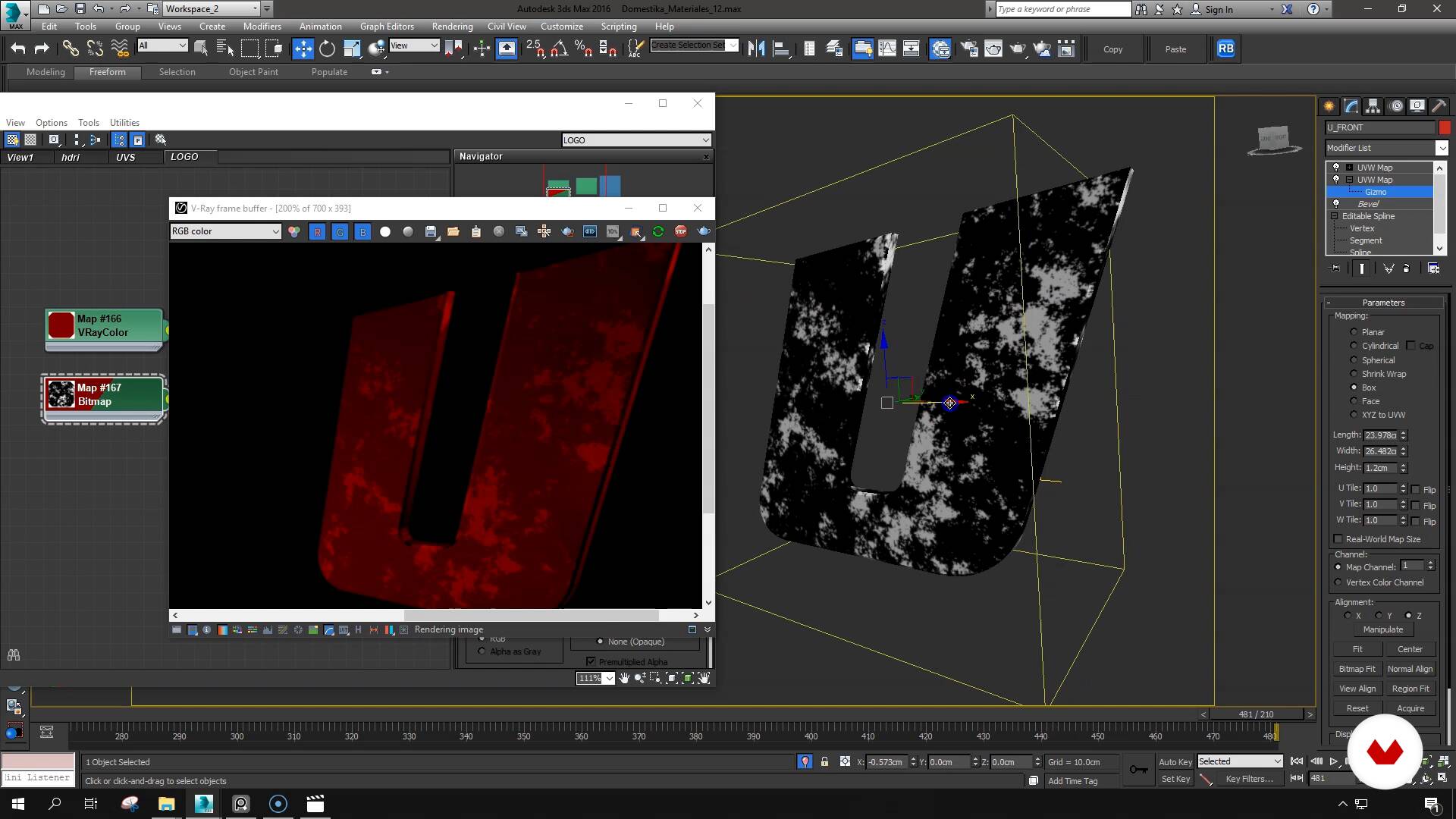1456x819 pixels.
Task: Select Planar mapping radio button
Action: click(1354, 331)
